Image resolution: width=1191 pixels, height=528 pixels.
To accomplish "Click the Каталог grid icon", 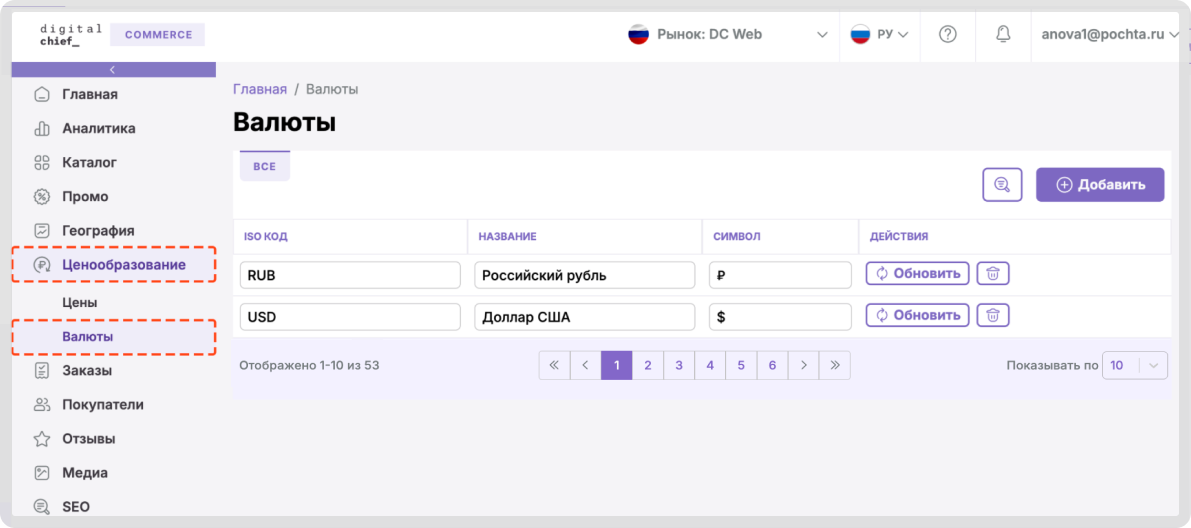I will (x=43, y=163).
